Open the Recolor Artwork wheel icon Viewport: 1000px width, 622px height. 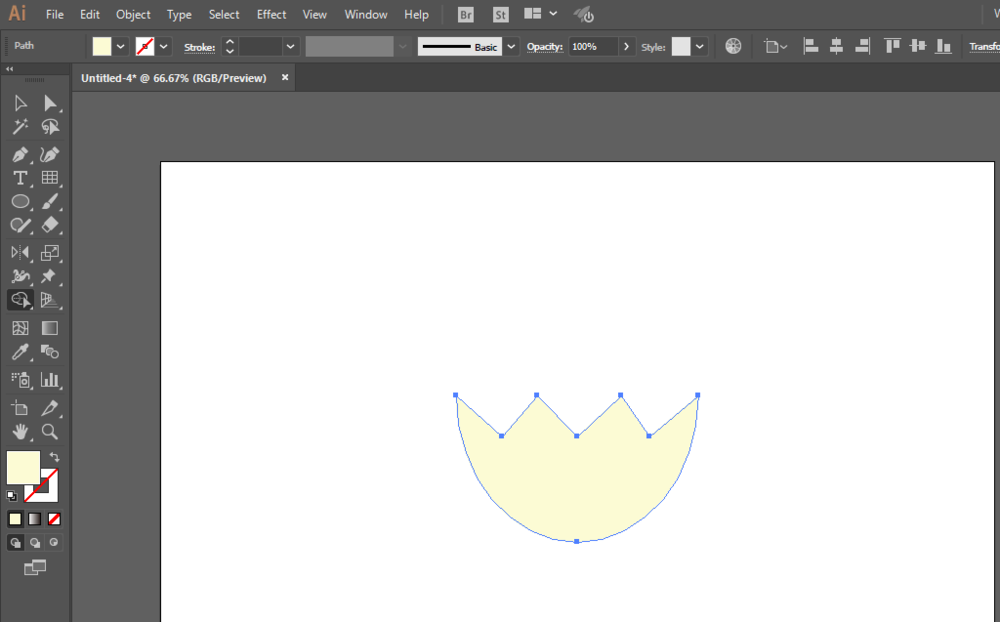point(733,46)
